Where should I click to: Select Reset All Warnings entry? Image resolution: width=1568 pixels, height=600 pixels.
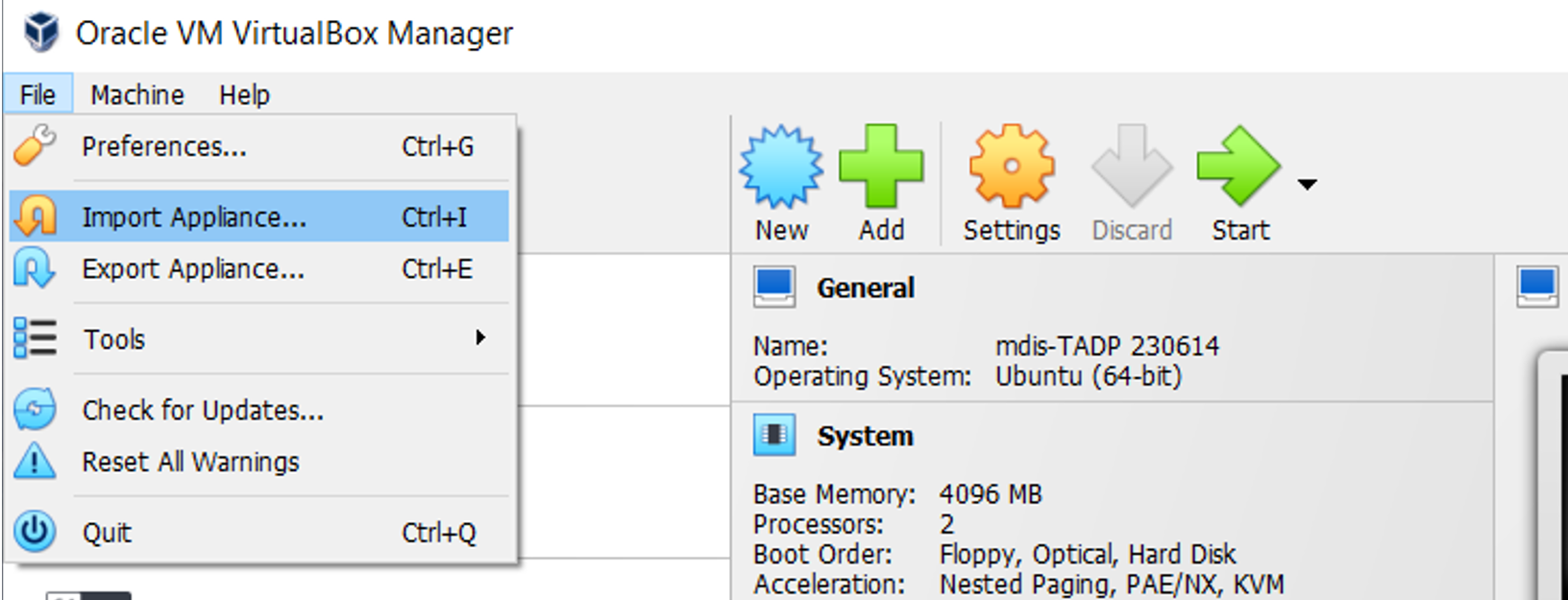click(x=259, y=462)
